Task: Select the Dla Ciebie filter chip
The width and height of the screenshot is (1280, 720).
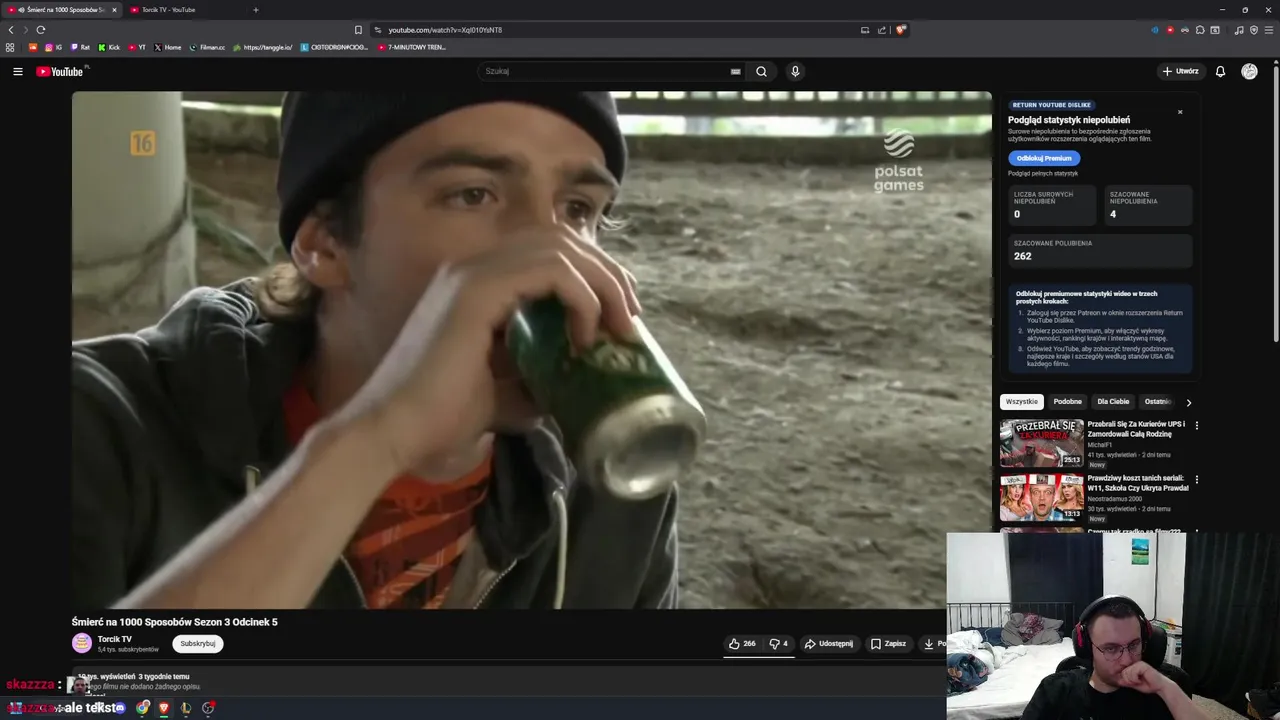Action: click(x=1113, y=402)
